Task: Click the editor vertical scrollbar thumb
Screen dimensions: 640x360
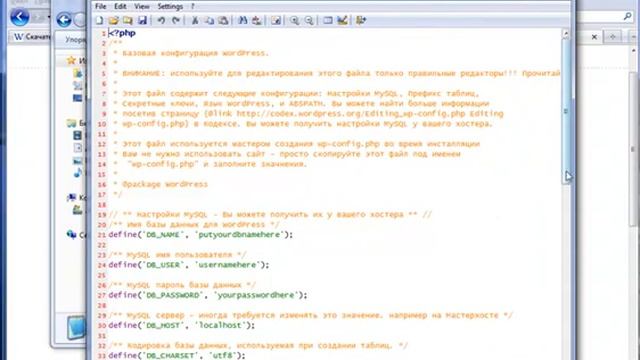Action: pos(566,110)
